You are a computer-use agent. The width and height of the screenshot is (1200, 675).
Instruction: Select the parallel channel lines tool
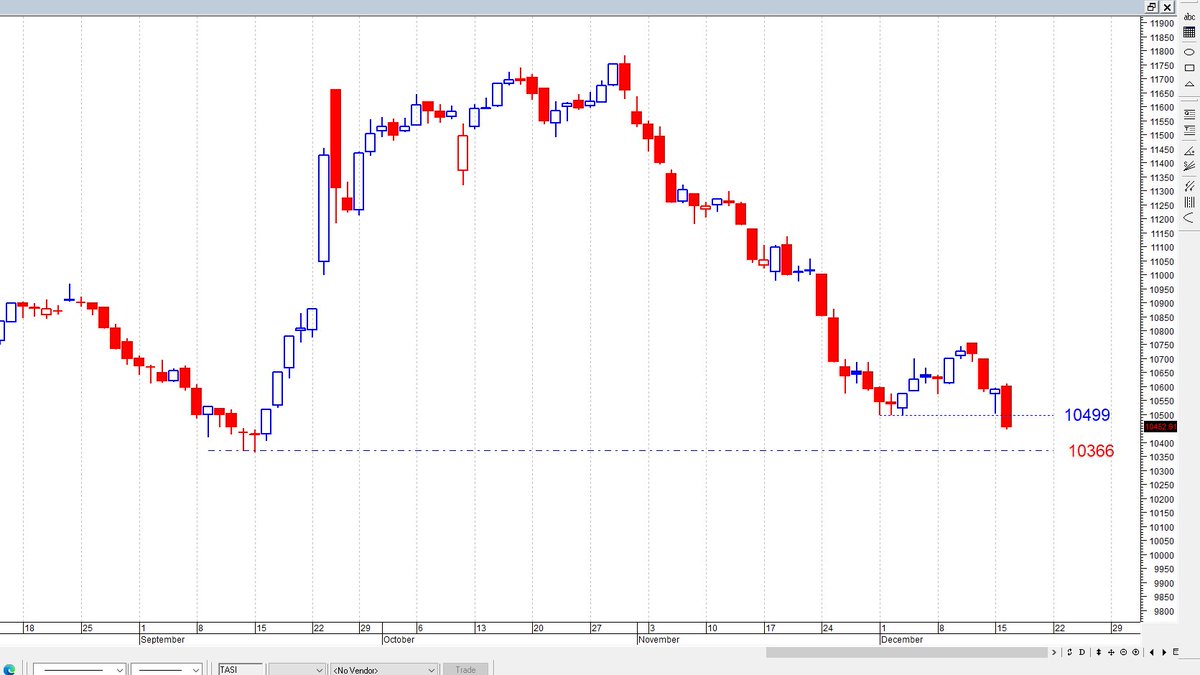click(1189, 186)
